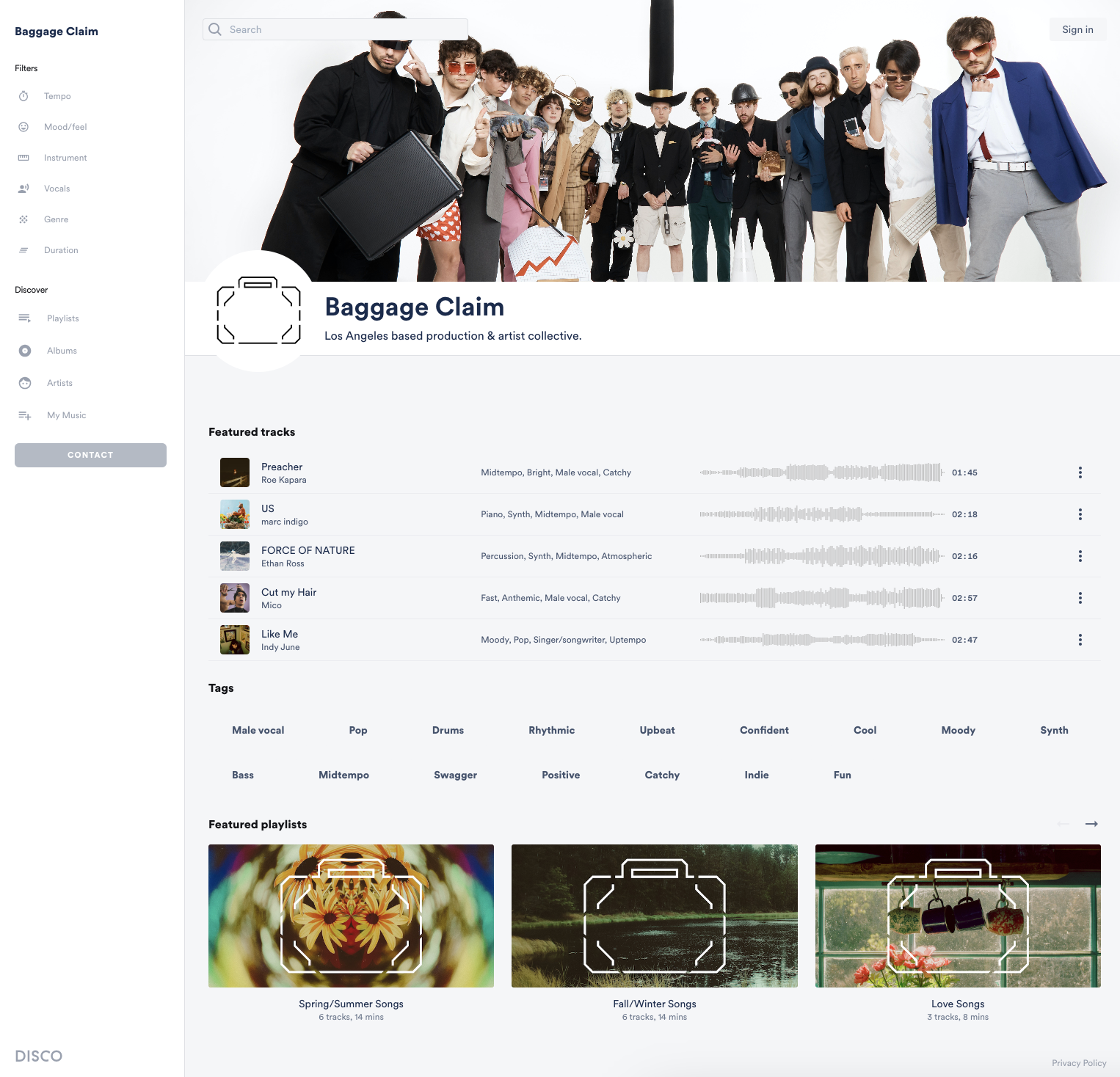1120x1077 pixels.
Task: Open artist Roe Kapara
Action: pyautogui.click(x=284, y=480)
